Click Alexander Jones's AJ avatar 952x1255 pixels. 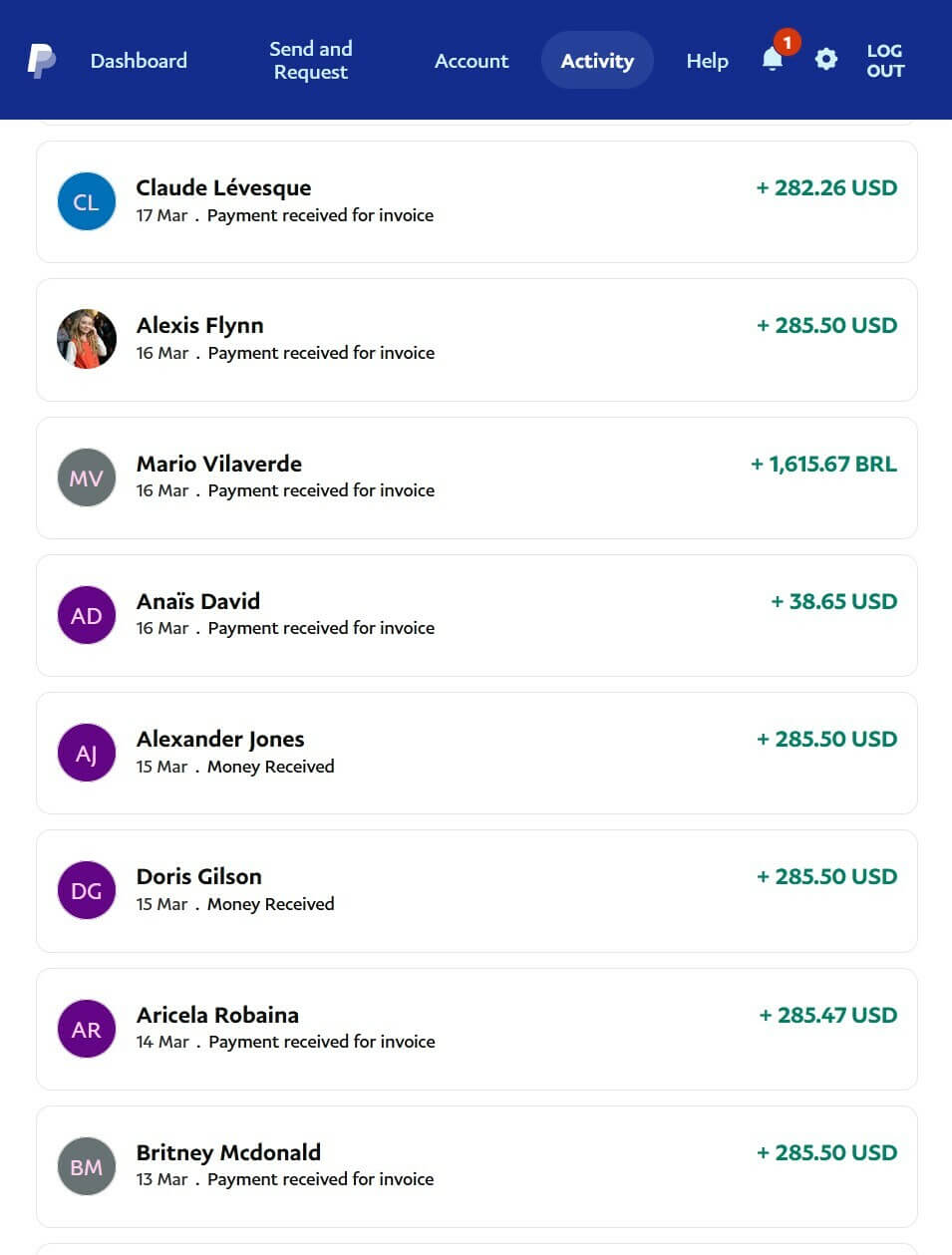pyautogui.click(x=87, y=753)
